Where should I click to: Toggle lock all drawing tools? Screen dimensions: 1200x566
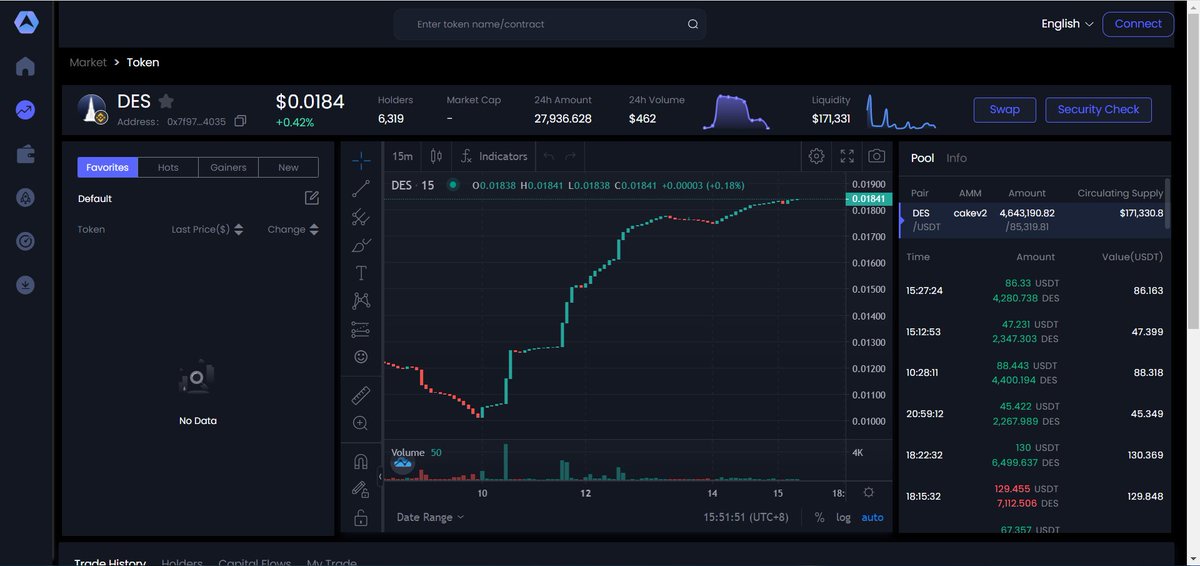point(361,518)
